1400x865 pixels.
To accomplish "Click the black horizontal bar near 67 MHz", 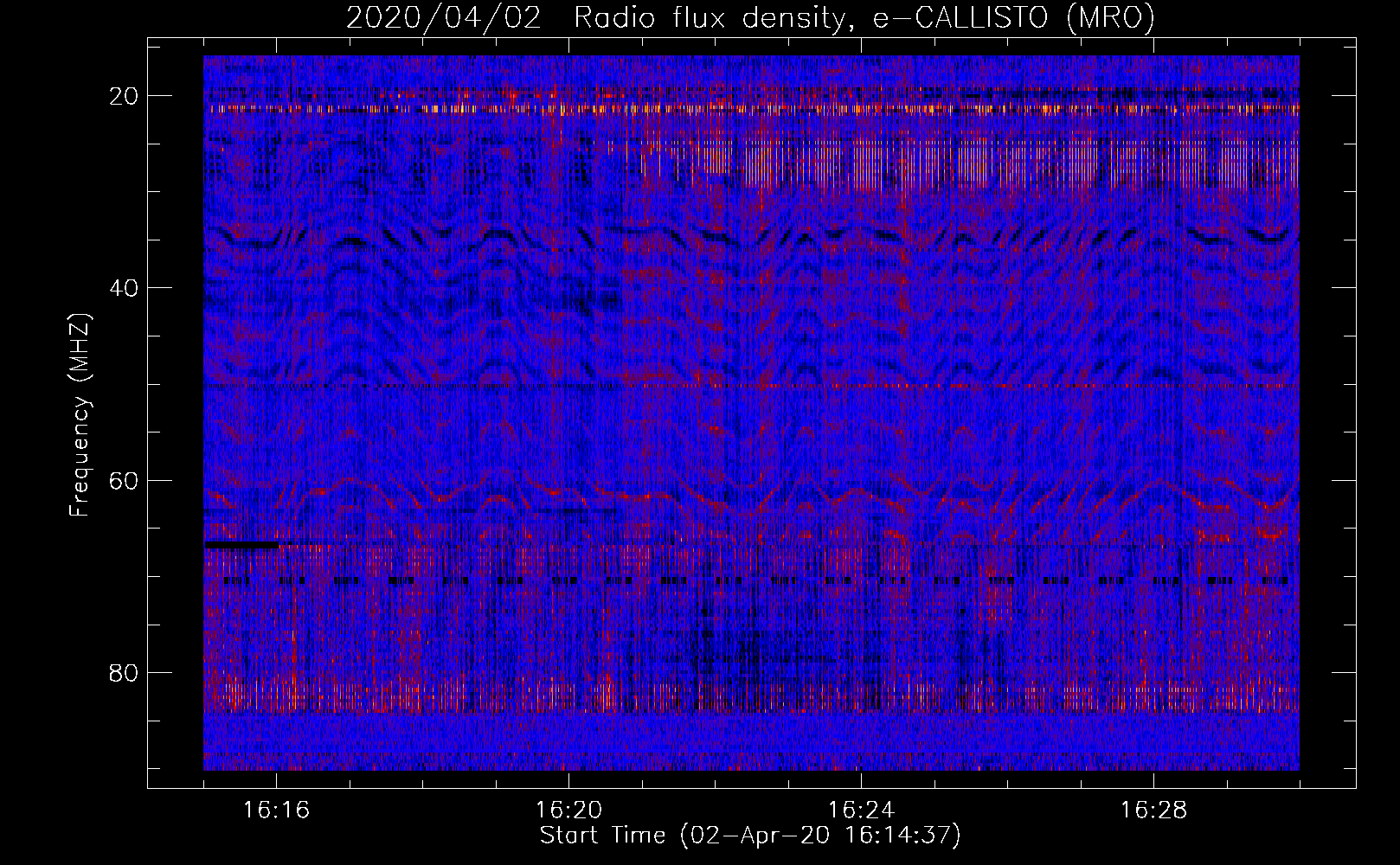I will pos(241,545).
